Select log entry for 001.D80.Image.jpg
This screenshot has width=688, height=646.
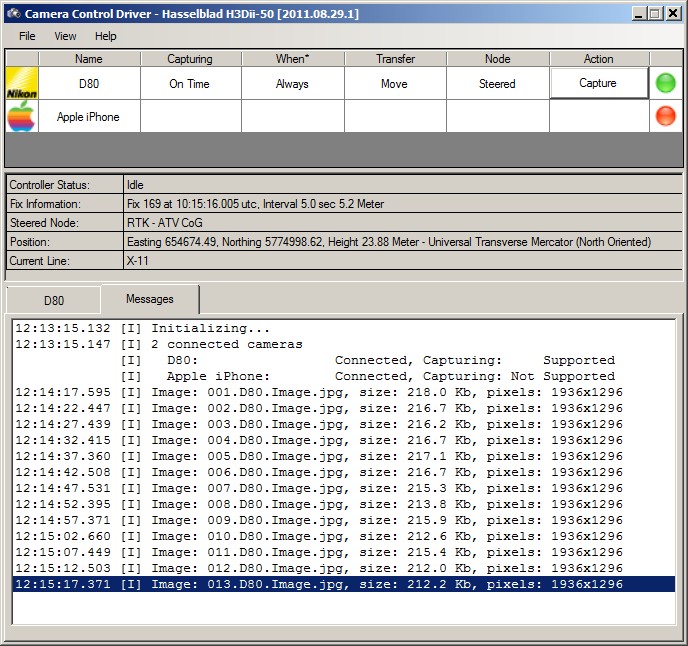343,392
